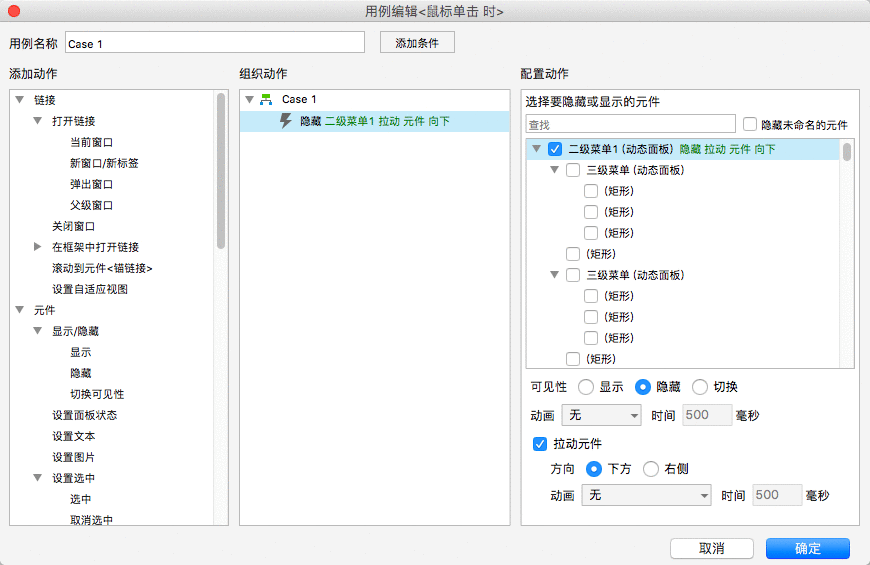This screenshot has width=870, height=565.
Task: Click the Case 1 flowchart icon
Action: pyautogui.click(x=266, y=99)
